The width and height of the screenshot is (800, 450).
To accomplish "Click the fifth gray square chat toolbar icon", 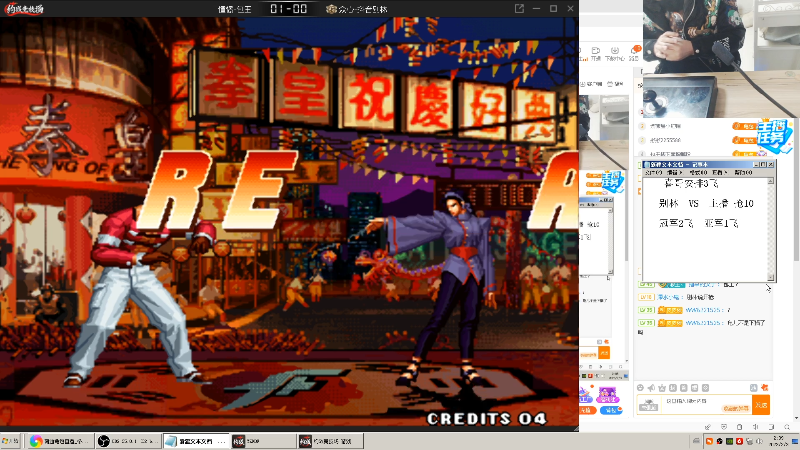I will pyautogui.click(x=684, y=388).
